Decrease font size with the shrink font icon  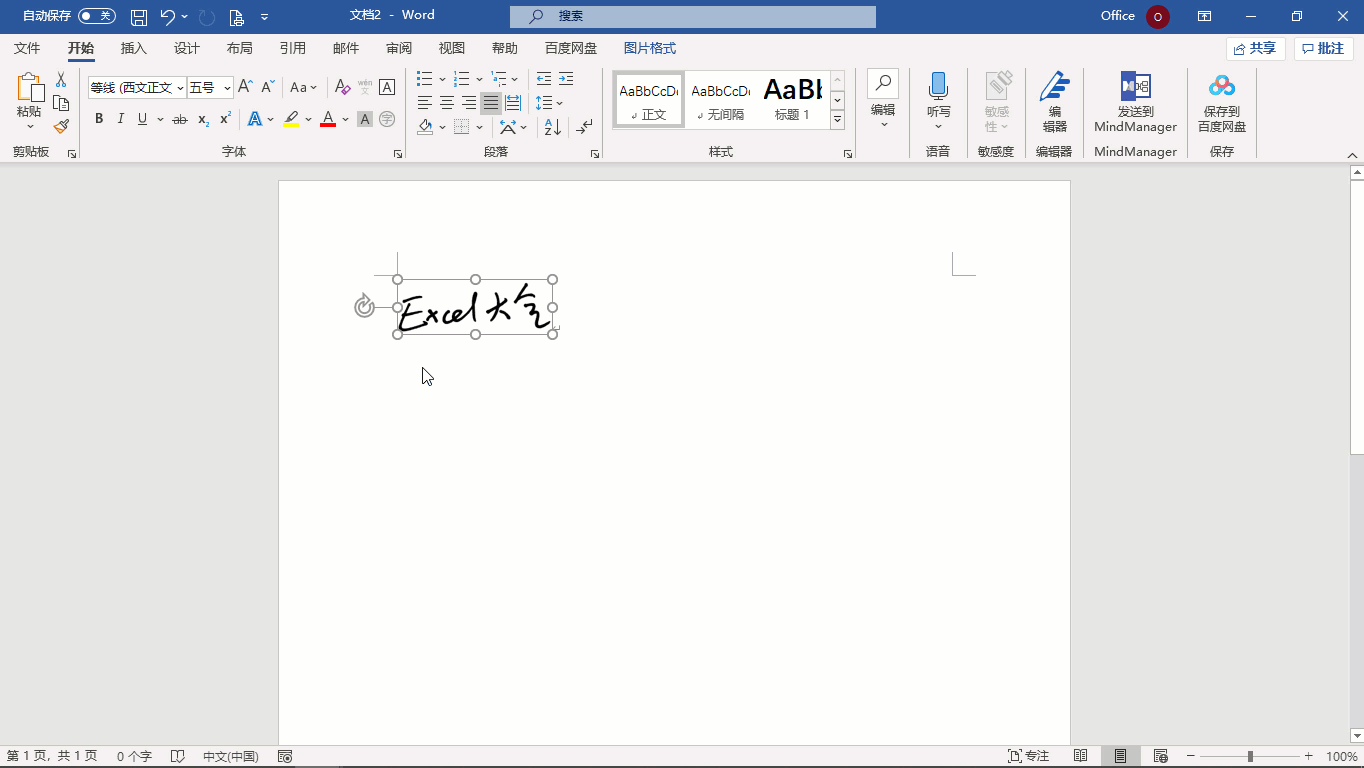(267, 87)
